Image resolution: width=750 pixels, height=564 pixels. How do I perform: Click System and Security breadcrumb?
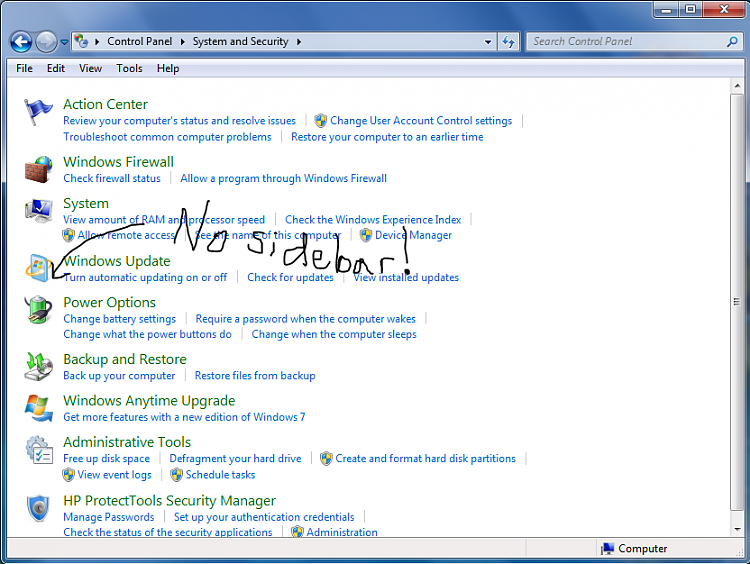241,42
